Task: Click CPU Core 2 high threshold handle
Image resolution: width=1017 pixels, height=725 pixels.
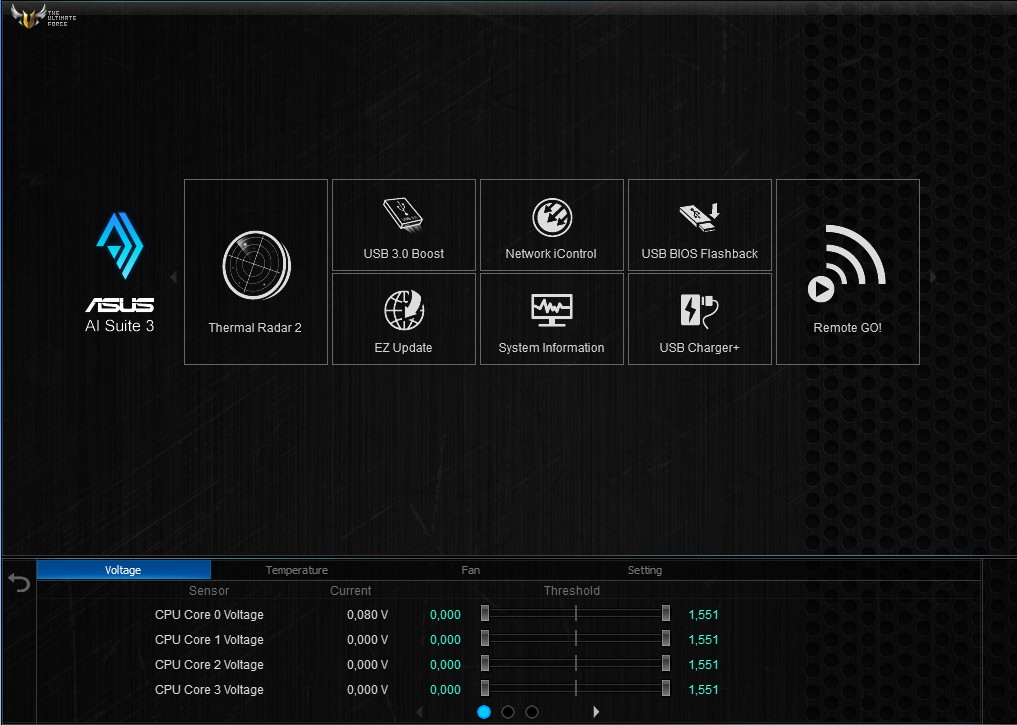Action: pyautogui.click(x=665, y=663)
